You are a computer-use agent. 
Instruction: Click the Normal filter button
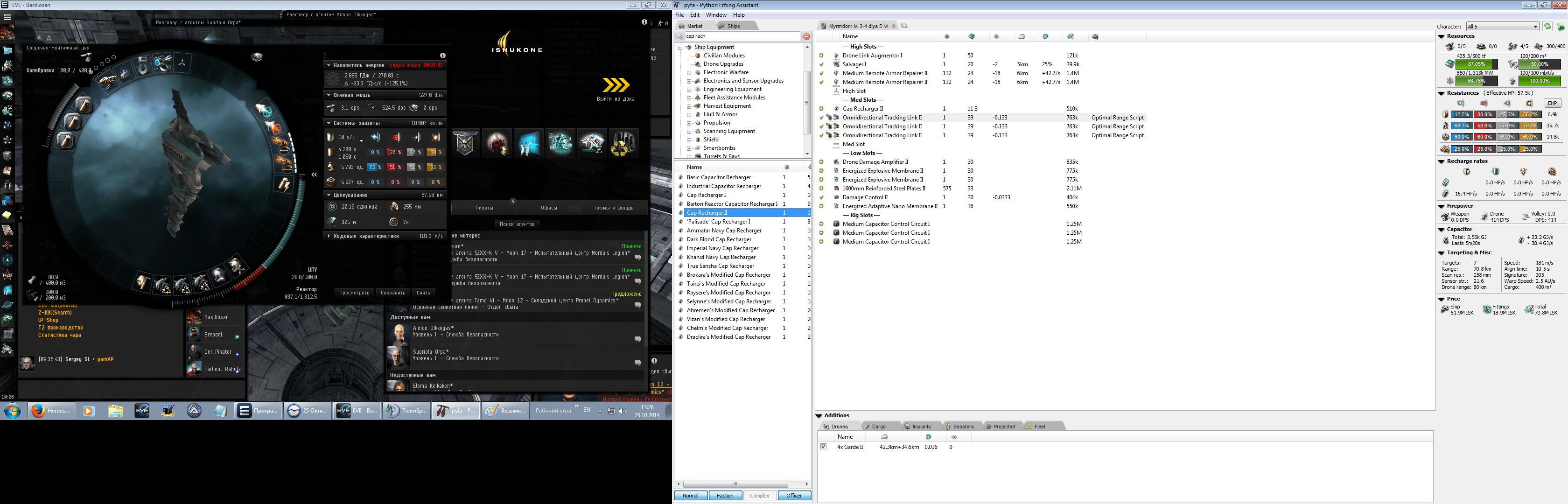point(690,496)
